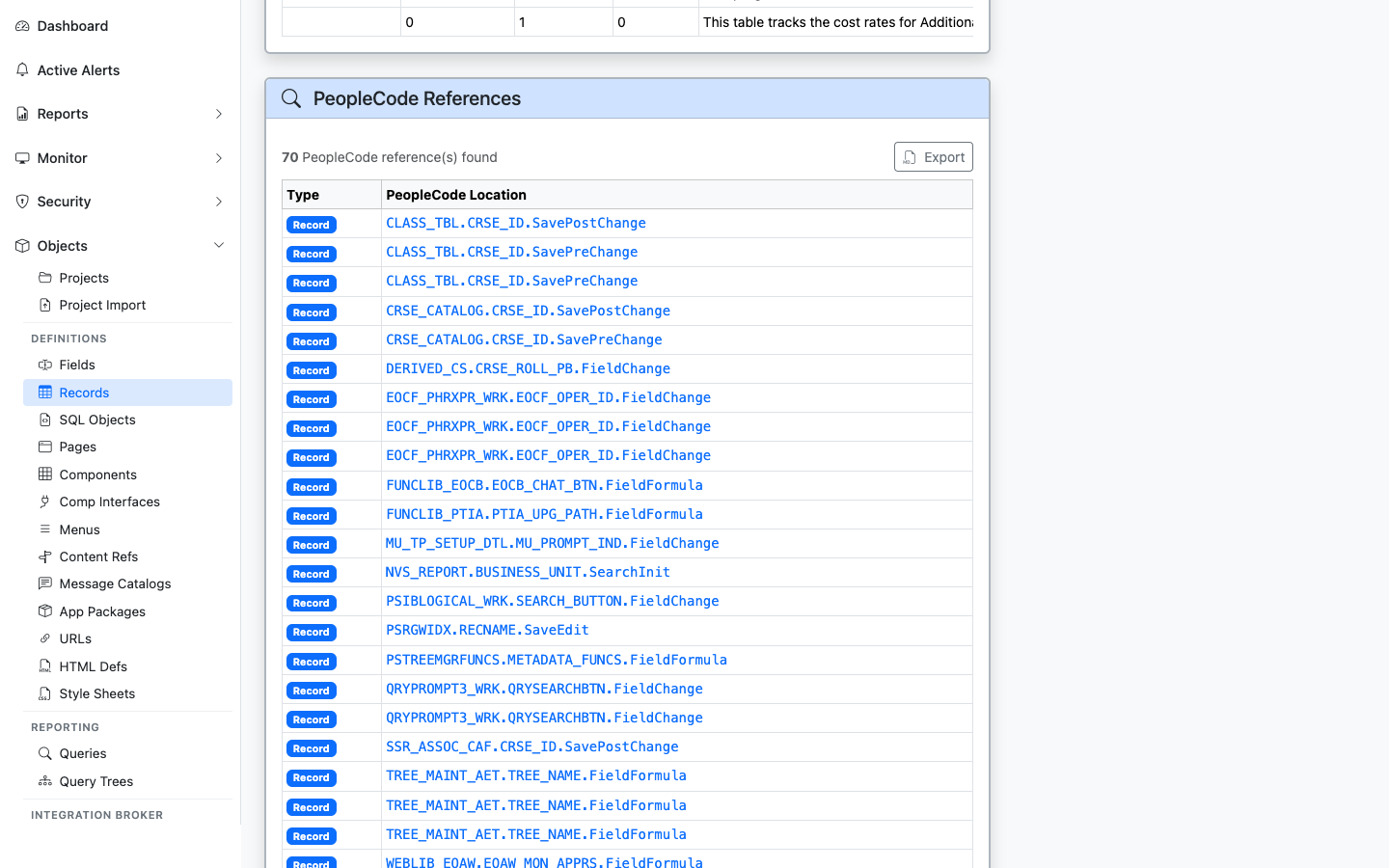Screen dimensions: 1389x868
Task: Click the Menus list icon
Action: pyautogui.click(x=45, y=529)
